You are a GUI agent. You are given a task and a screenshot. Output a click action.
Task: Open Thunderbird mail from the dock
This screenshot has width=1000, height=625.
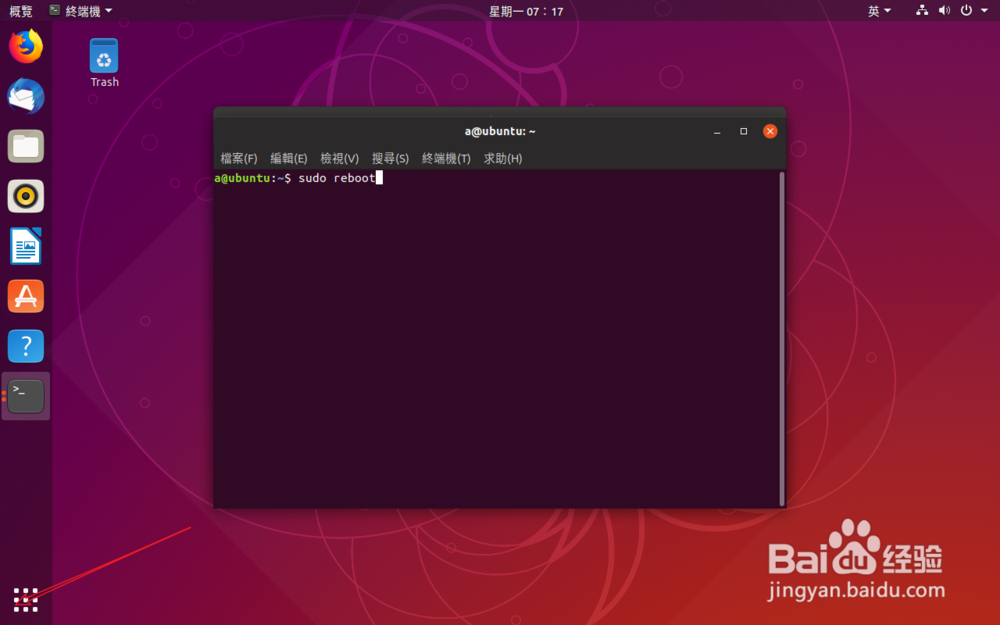click(26, 96)
